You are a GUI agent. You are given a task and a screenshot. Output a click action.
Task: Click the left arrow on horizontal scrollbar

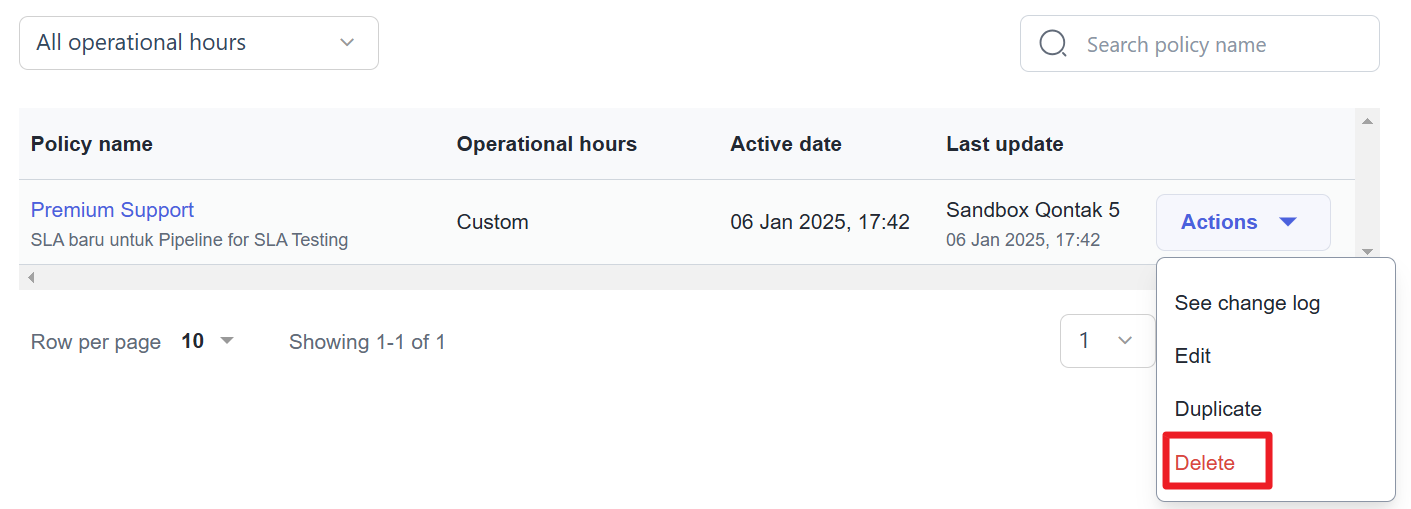point(31,277)
